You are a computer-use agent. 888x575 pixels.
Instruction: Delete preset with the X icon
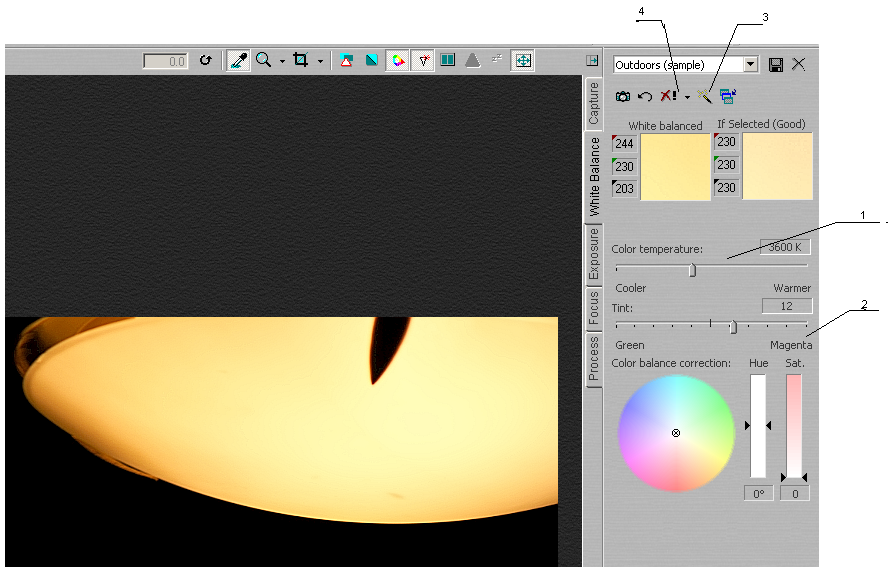point(799,64)
